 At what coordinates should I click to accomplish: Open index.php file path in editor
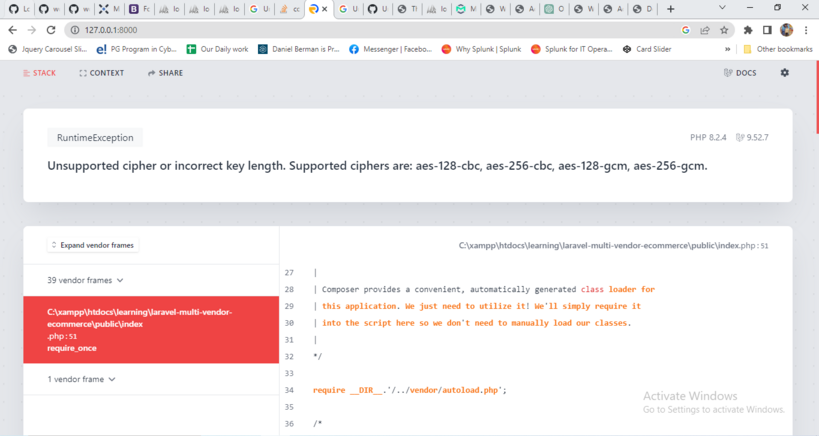point(612,245)
